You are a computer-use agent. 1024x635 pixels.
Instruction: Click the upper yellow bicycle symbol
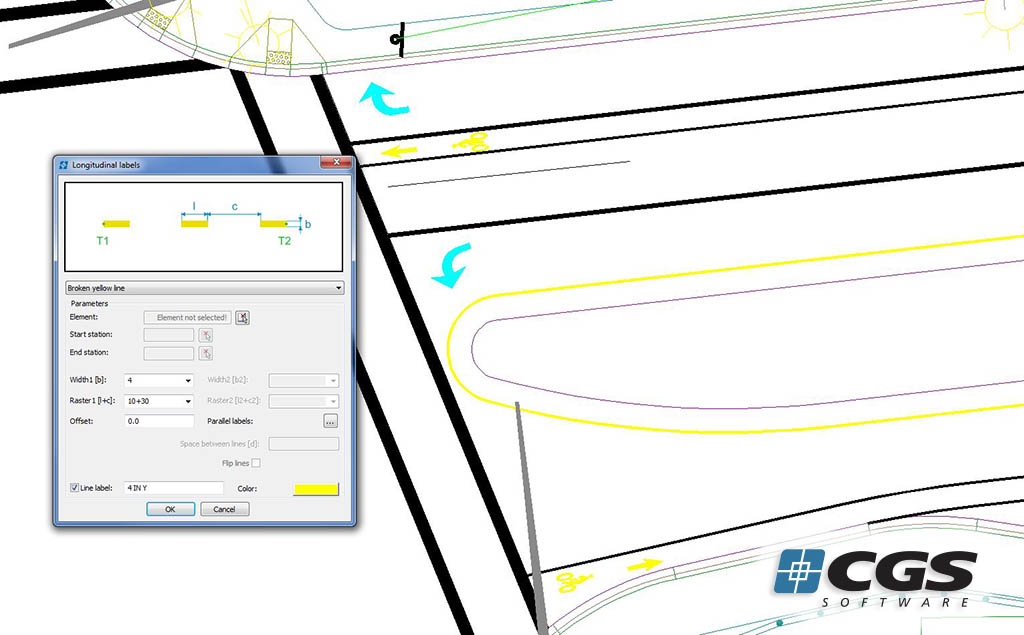tap(472, 142)
